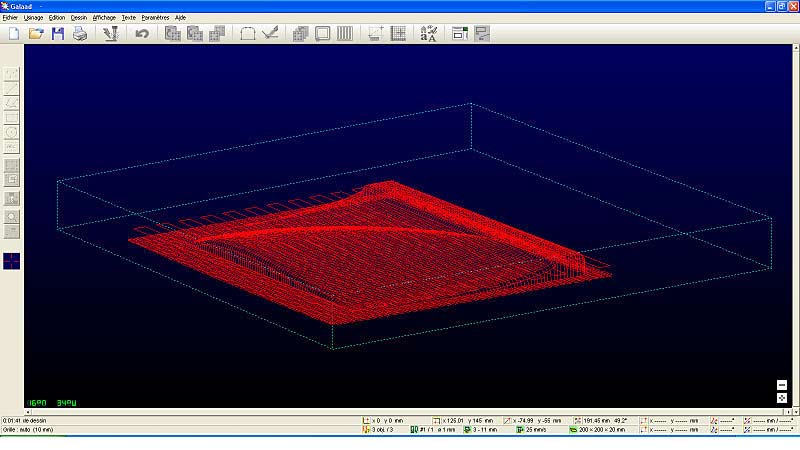Select the point drawing tool in sidebar

pyautogui.click(x=12, y=74)
